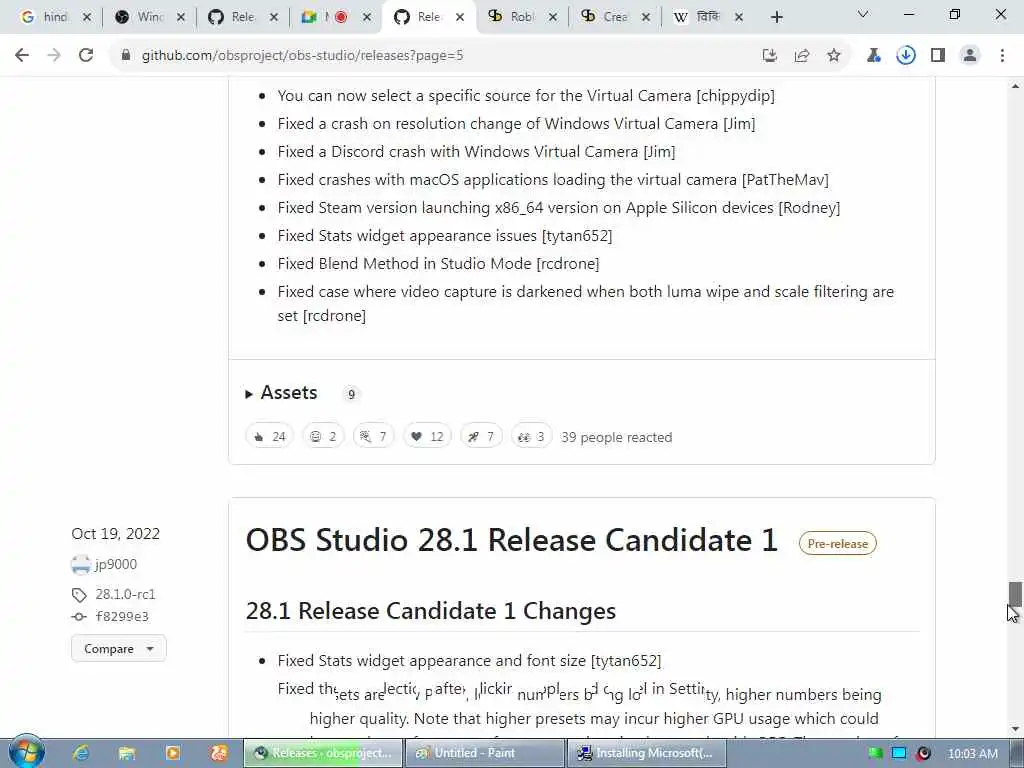This screenshot has height=768, width=1024.
Task: Click the address bar URL
Action: coord(302,56)
